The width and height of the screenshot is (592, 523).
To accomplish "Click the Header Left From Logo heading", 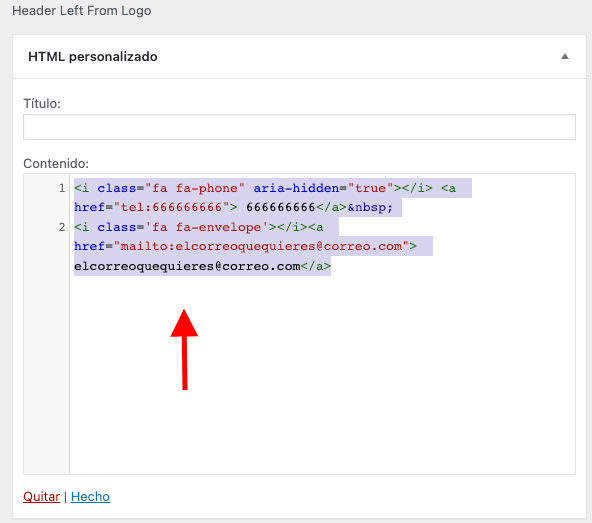I will point(82,11).
